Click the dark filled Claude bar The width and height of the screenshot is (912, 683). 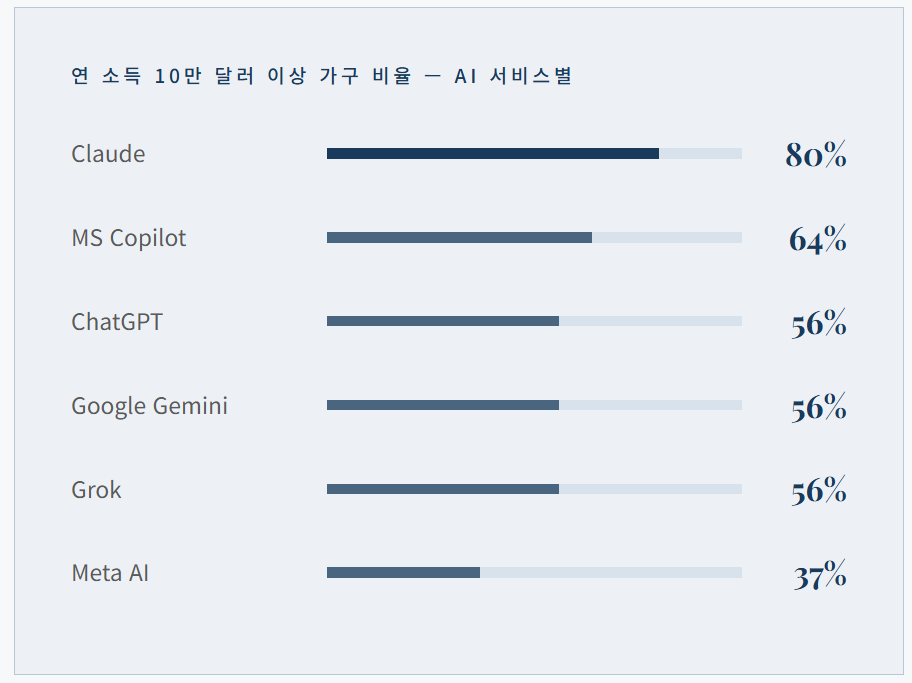coord(492,154)
